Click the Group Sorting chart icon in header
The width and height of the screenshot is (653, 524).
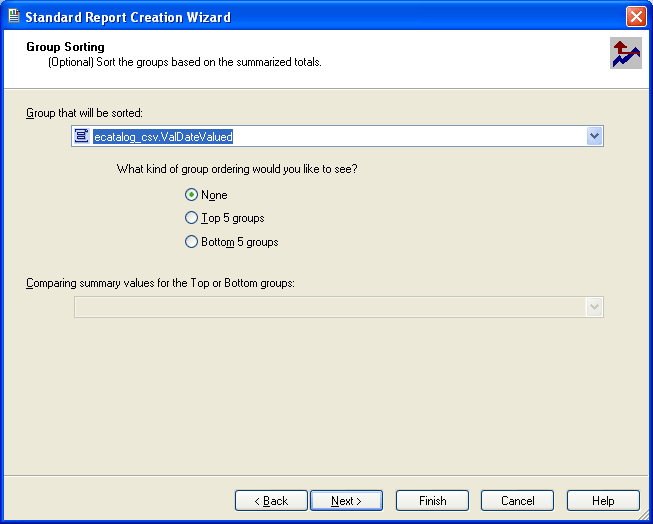click(x=625, y=54)
